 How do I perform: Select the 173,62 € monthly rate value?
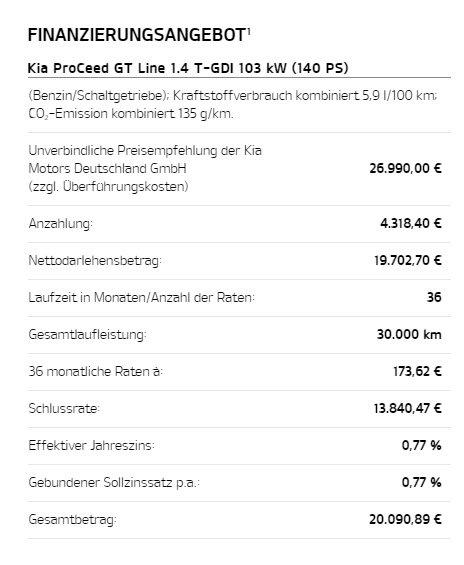[x=417, y=371]
